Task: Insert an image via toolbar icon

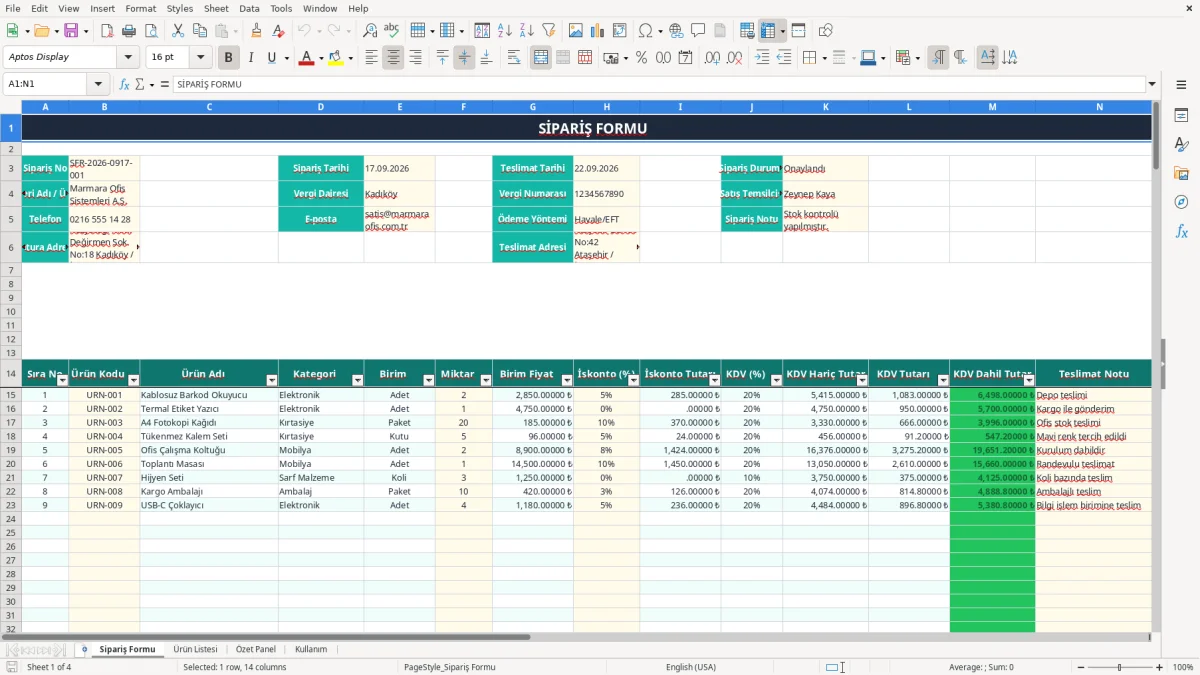Action: coord(576,31)
